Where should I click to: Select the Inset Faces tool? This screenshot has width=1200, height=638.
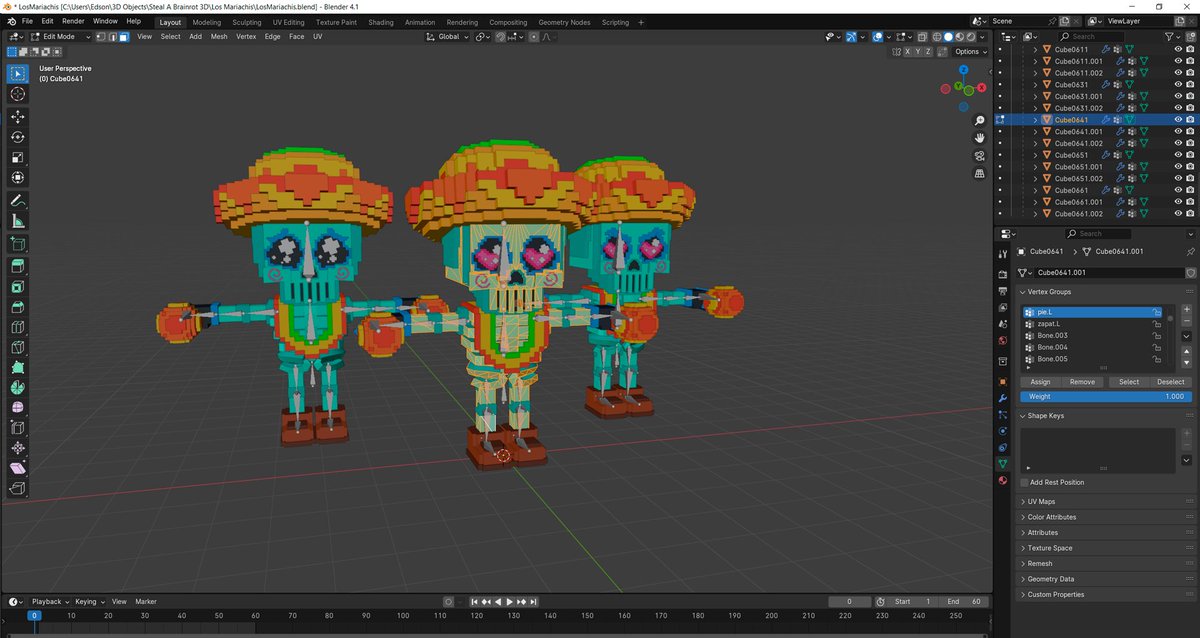pos(18,286)
